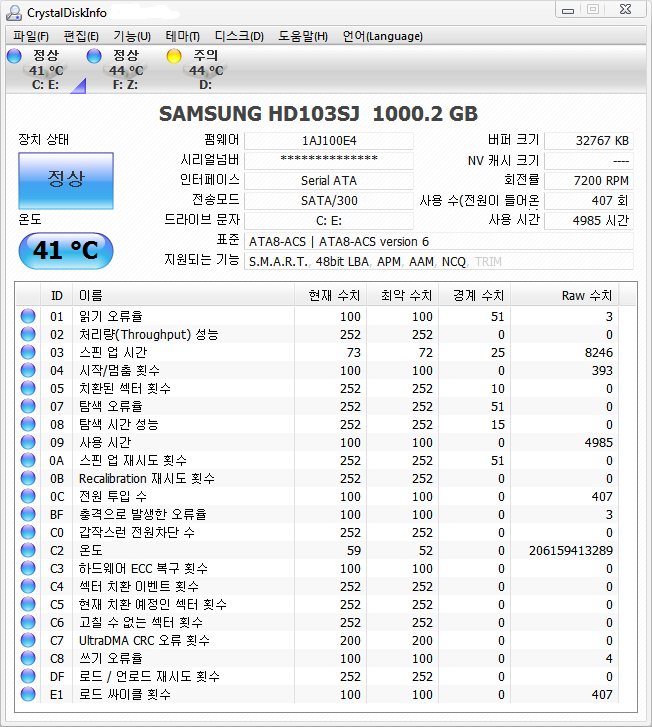The width and height of the screenshot is (652, 727).
Task: Click status orb of BF 충격으로 발생한 오류율
Action: 28,514
